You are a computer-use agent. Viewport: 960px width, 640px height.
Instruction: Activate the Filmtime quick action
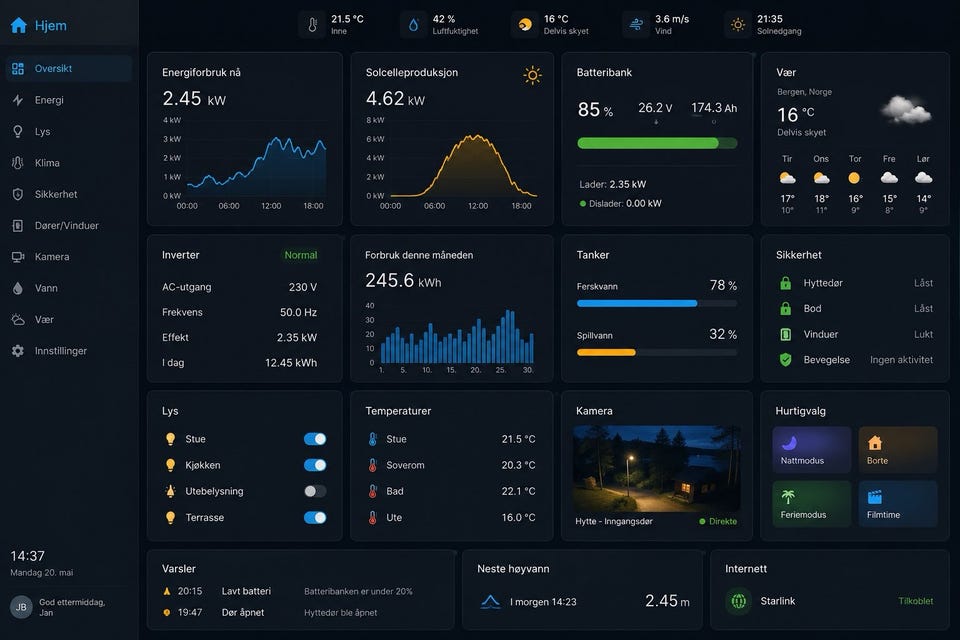pos(898,504)
